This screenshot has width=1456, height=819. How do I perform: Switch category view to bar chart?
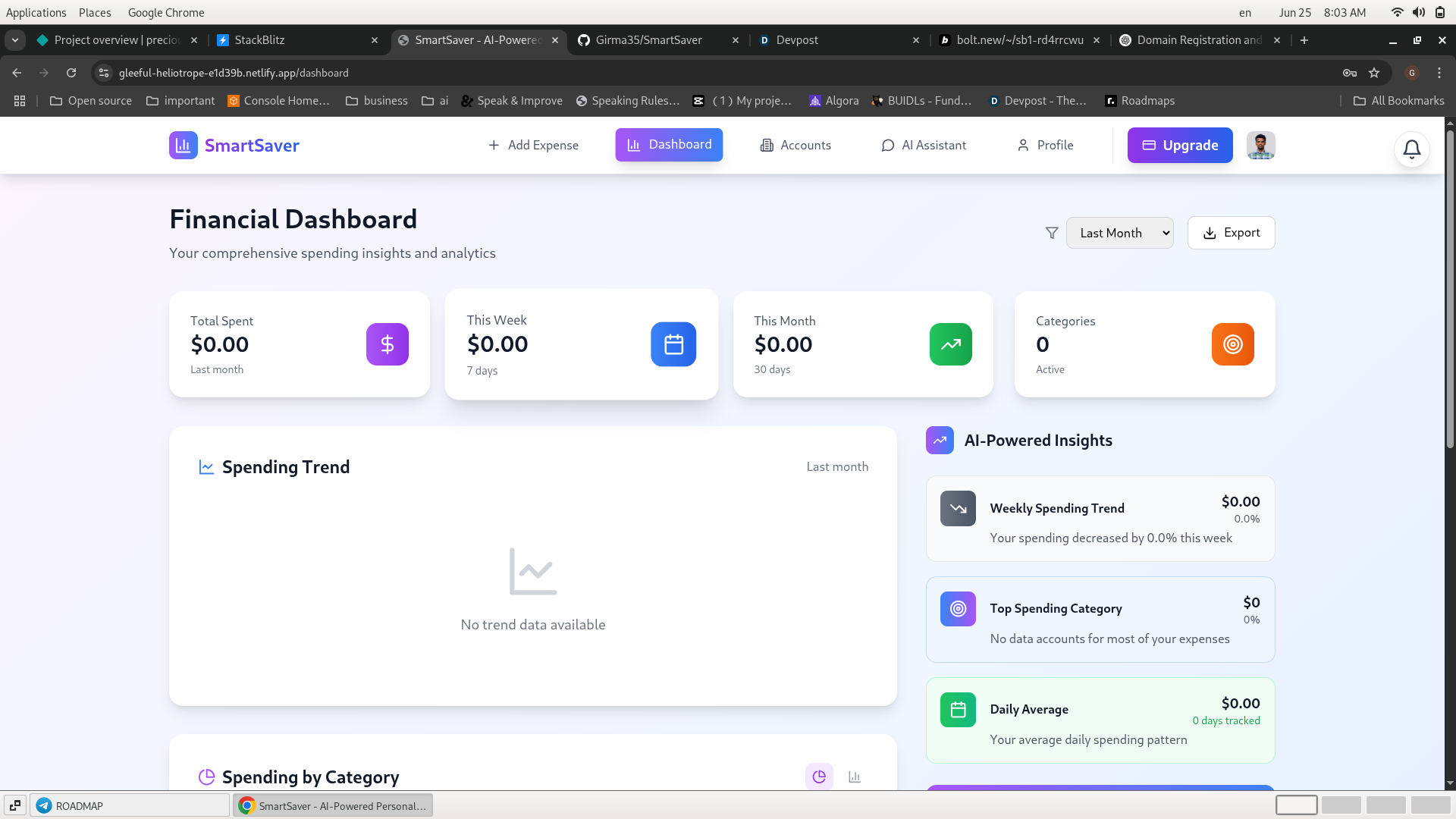coord(855,777)
